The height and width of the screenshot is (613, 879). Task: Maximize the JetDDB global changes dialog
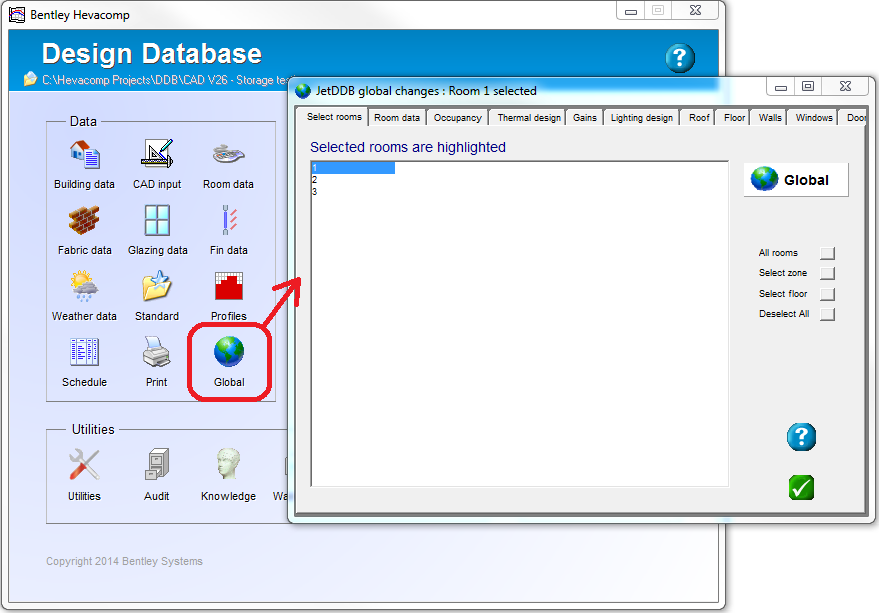[808, 86]
